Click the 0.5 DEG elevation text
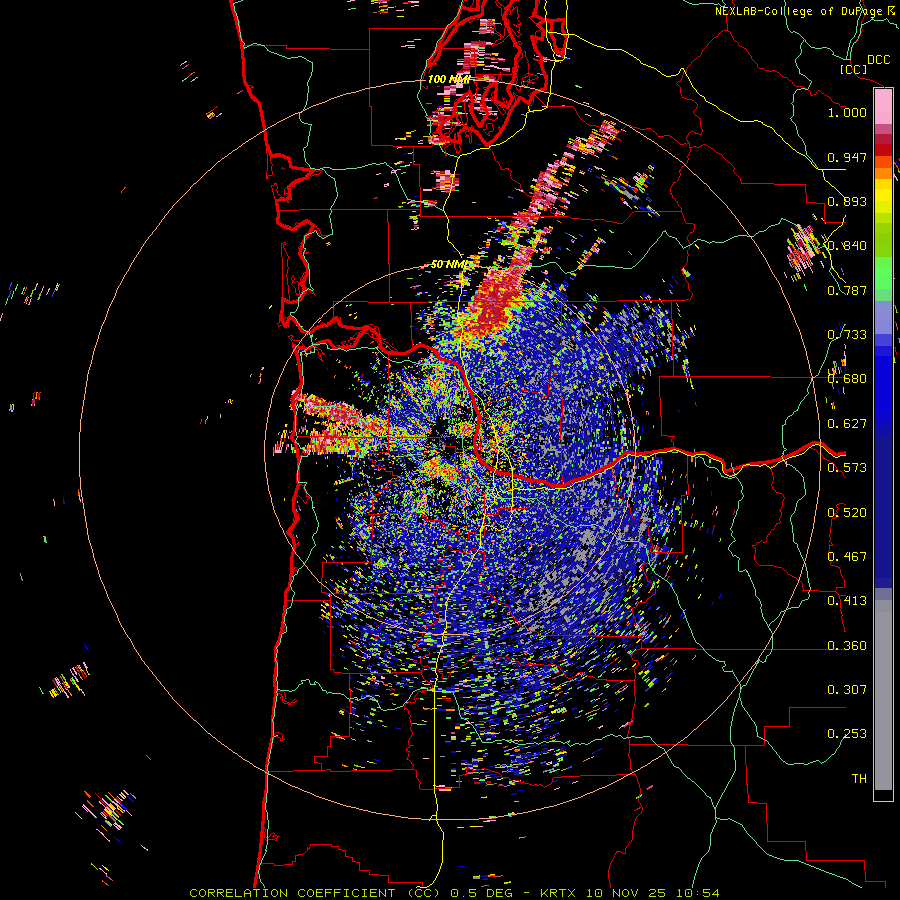The width and height of the screenshot is (900, 900). (483, 893)
